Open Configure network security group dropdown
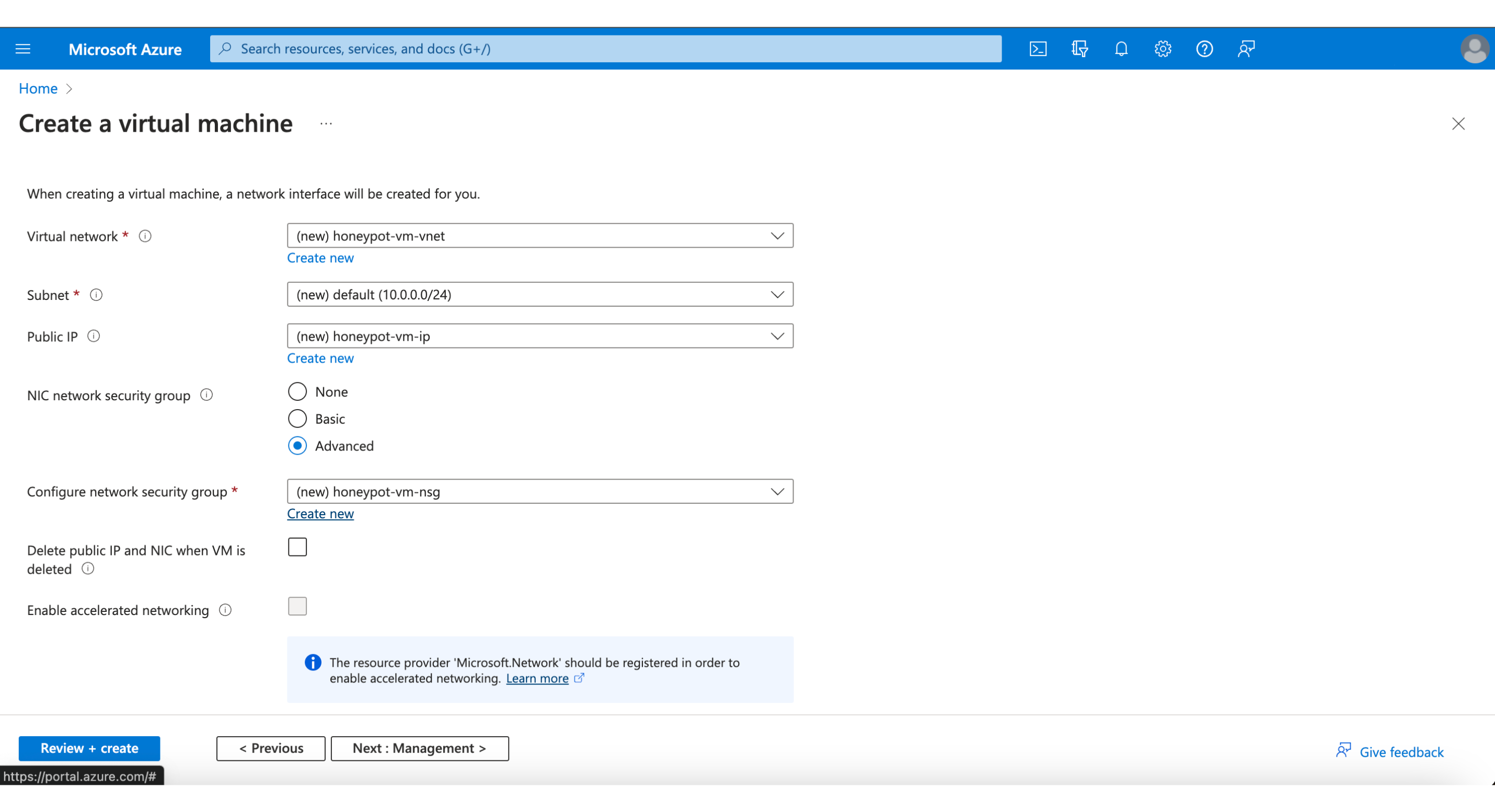Viewport: 1495px width, 812px height. point(540,492)
